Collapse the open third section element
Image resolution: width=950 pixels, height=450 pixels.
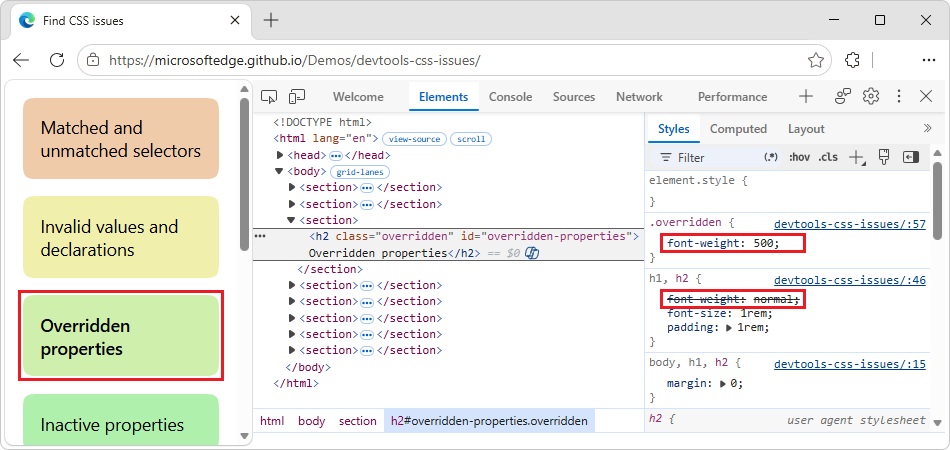[x=291, y=220]
